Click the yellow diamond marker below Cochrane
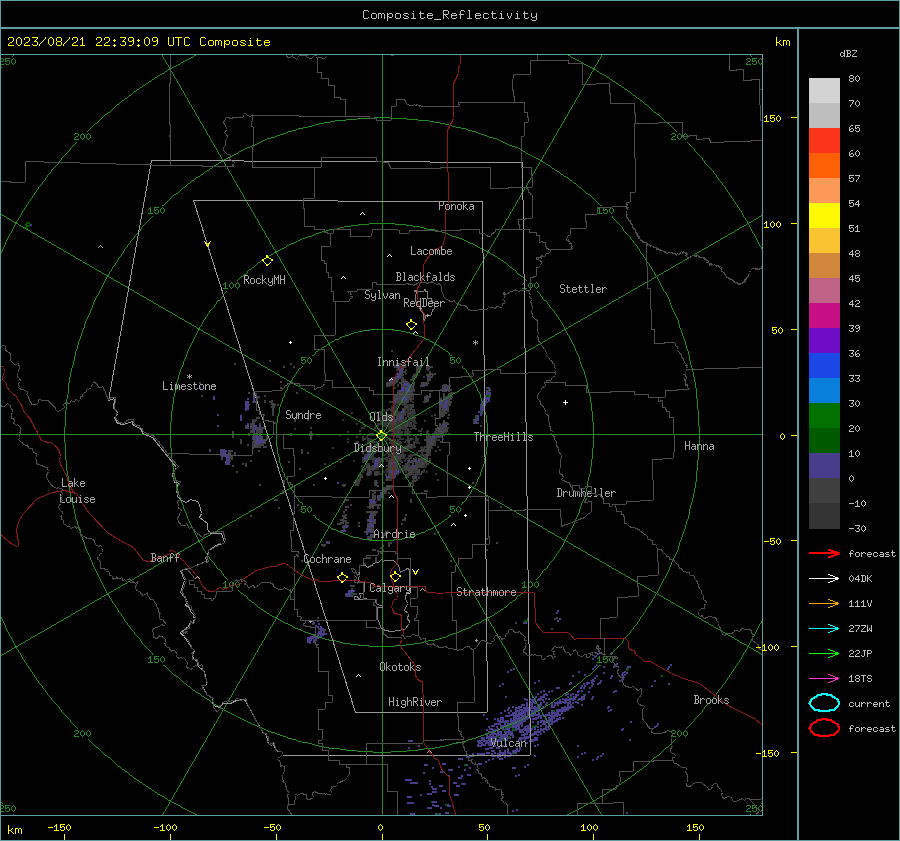The height and width of the screenshot is (841, 900). 343,578
